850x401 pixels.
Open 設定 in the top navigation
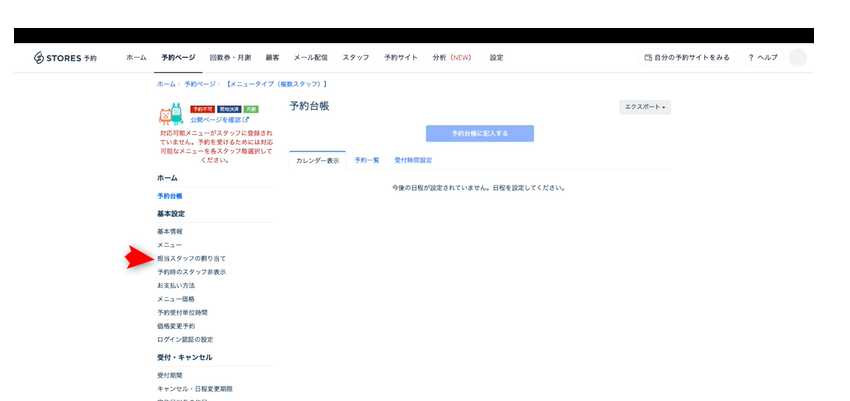click(496, 58)
